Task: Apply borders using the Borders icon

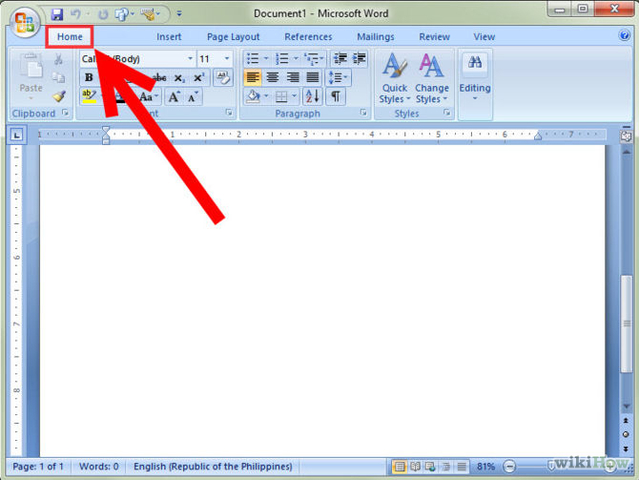Action: pos(281,97)
